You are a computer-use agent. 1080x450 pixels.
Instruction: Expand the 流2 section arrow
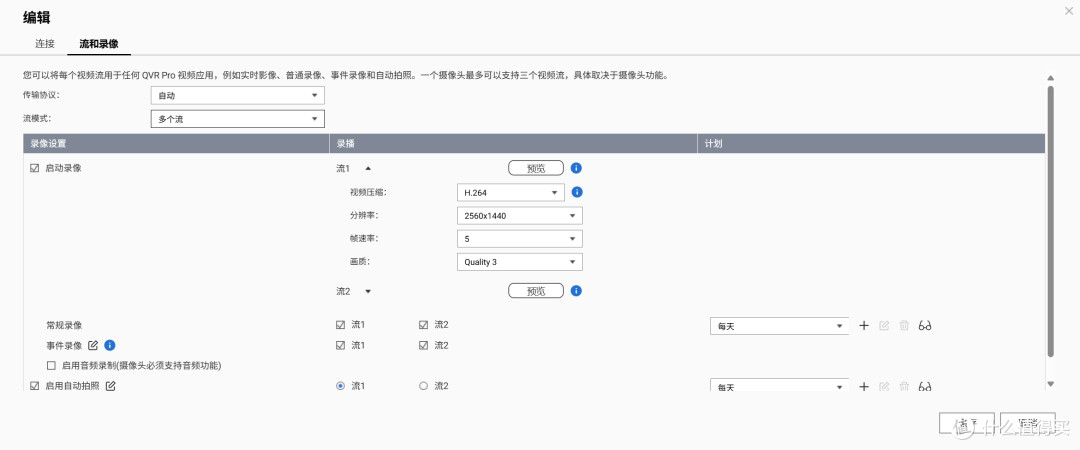coord(368,292)
